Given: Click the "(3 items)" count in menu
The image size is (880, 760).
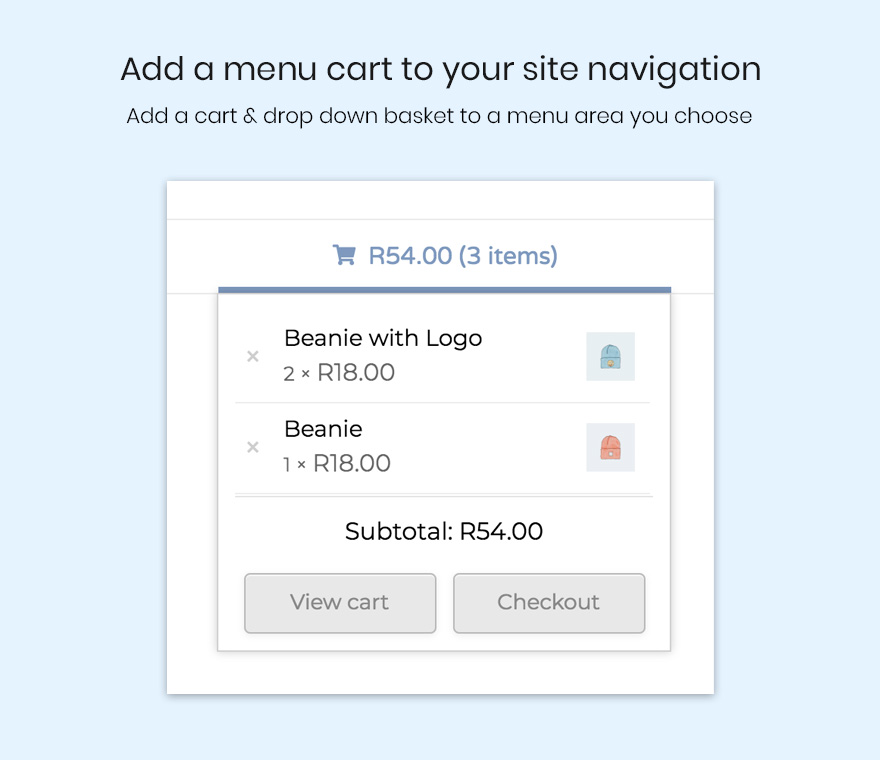Looking at the screenshot, I should click(x=508, y=256).
